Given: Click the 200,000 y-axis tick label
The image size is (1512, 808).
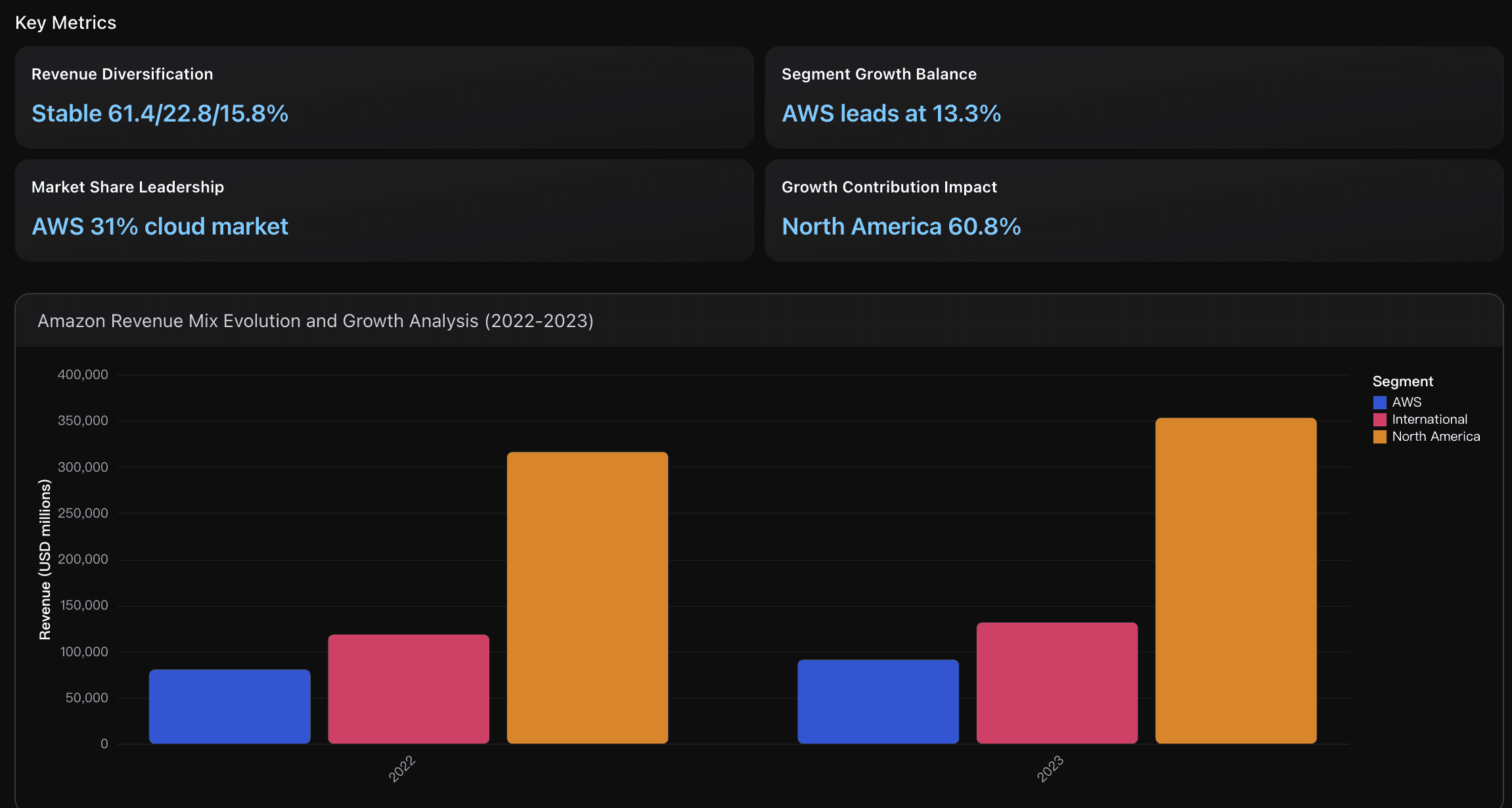Looking at the screenshot, I should point(83,559).
